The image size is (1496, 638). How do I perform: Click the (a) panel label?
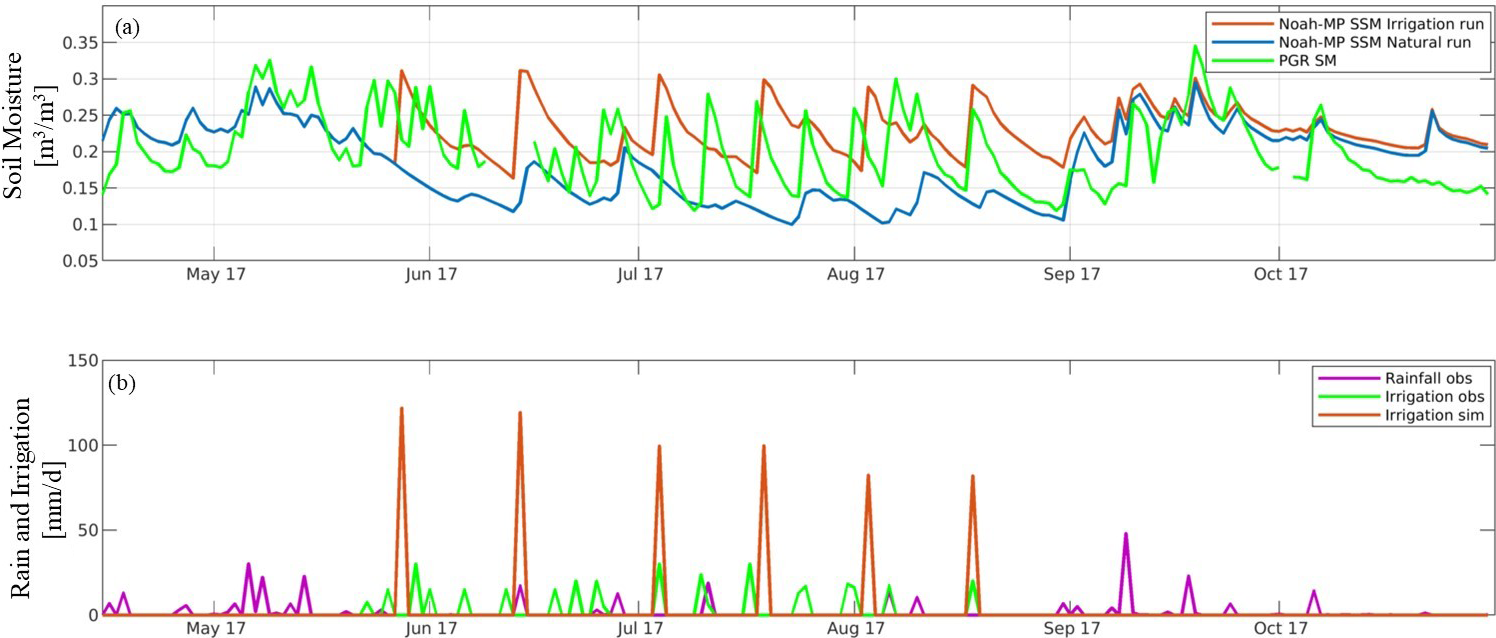pos(127,28)
